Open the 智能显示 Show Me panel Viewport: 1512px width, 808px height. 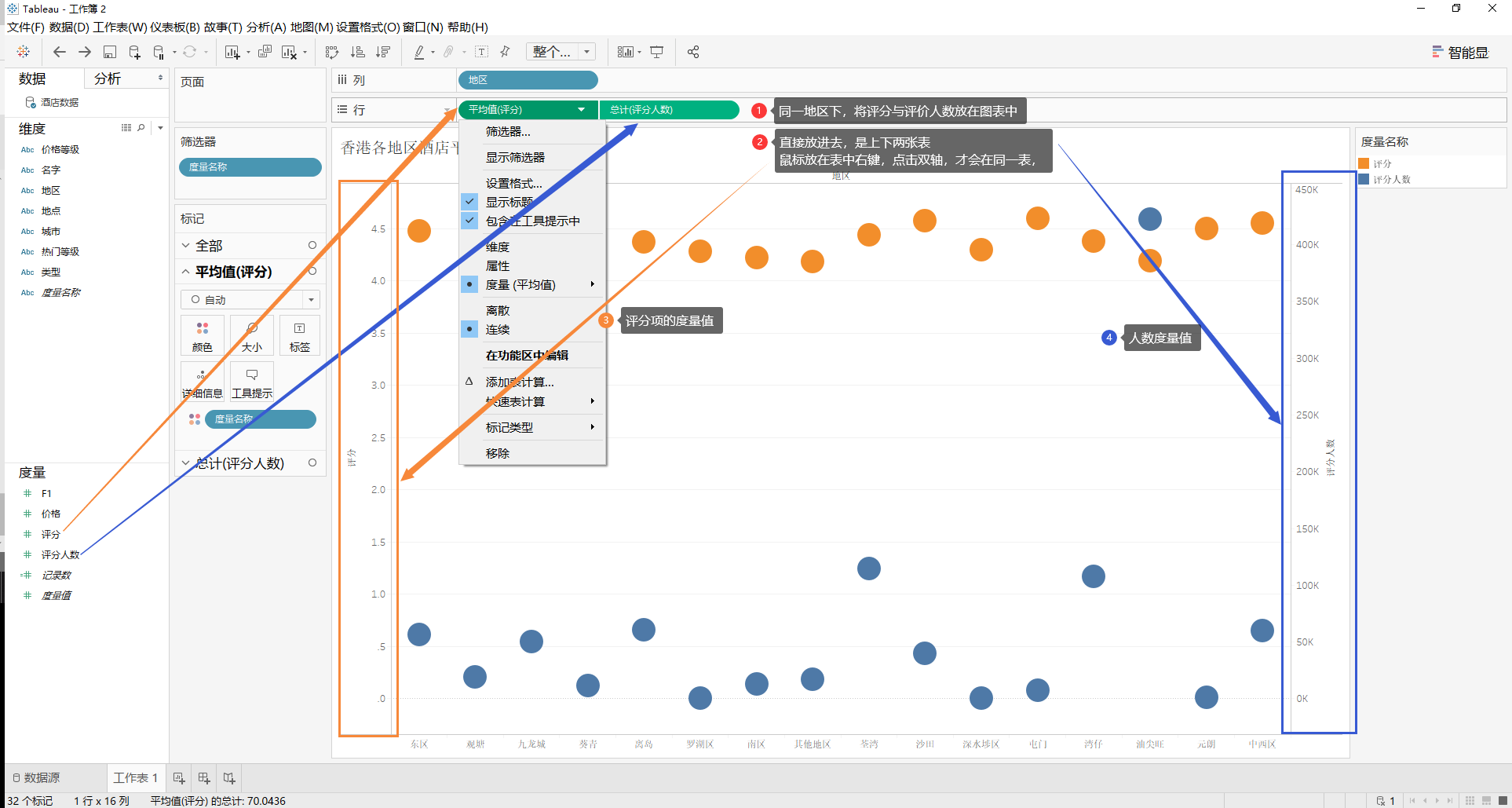coord(1460,52)
